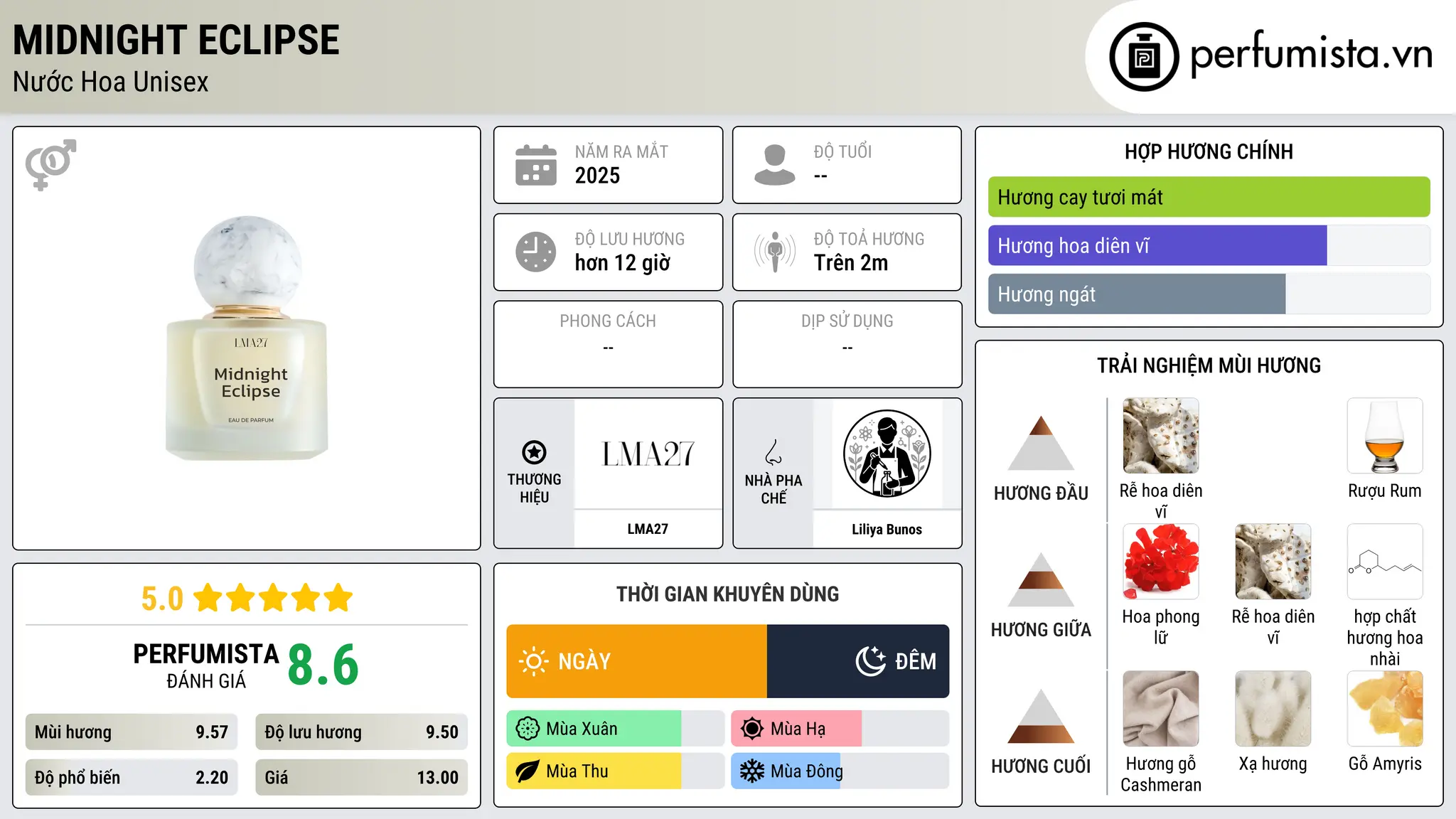Click the Mùa Thu season bar
Screen dimensions: 1456x819
(x=615, y=771)
